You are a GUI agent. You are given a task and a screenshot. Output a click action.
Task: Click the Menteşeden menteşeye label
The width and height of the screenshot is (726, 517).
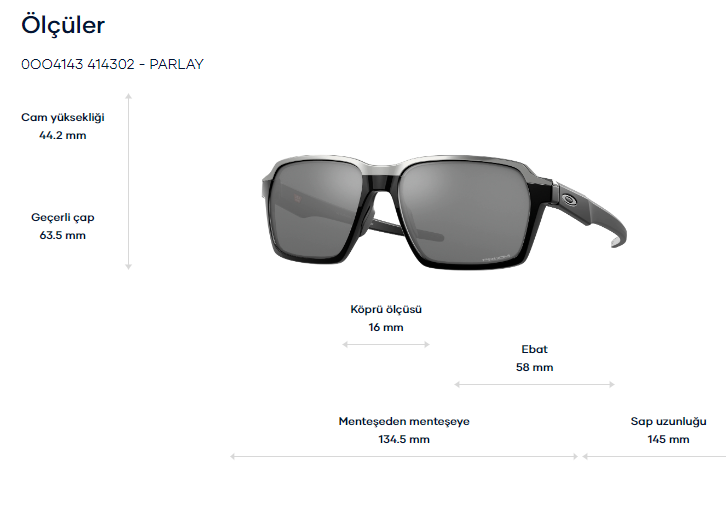coord(404,421)
